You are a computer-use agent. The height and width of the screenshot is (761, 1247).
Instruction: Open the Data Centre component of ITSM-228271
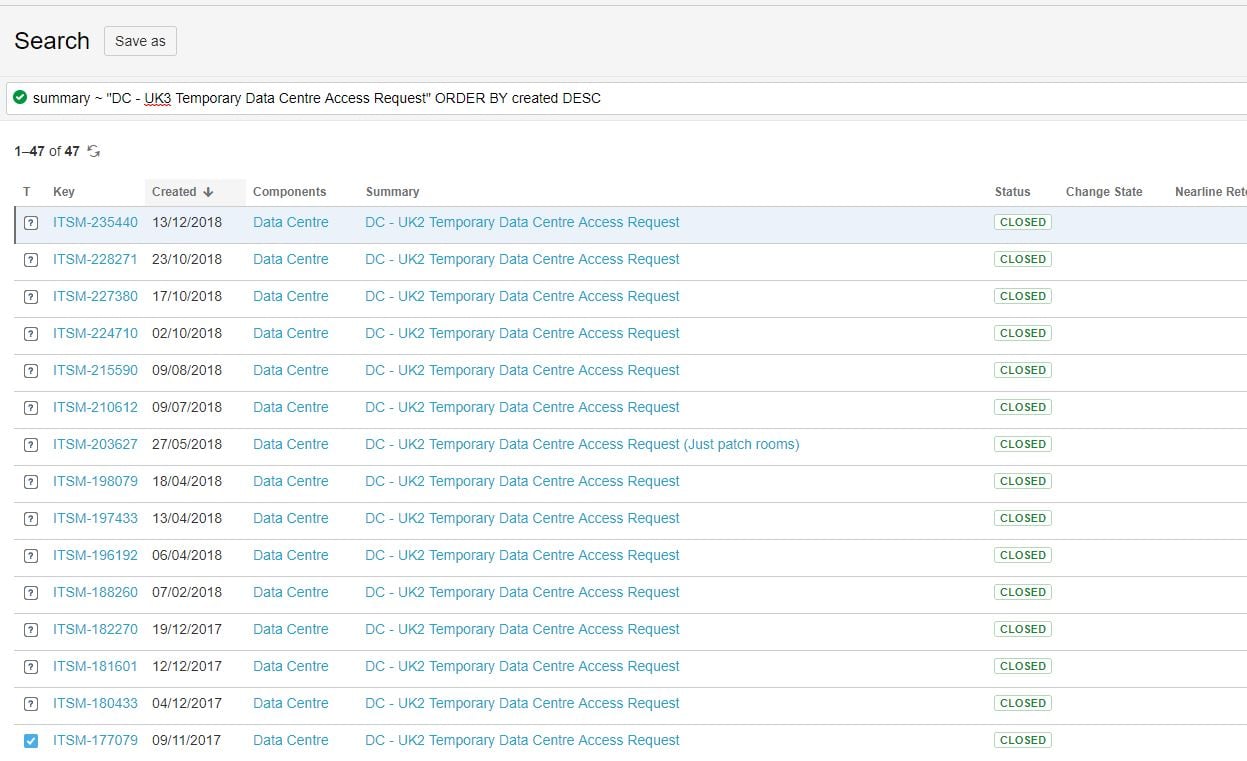[291, 259]
